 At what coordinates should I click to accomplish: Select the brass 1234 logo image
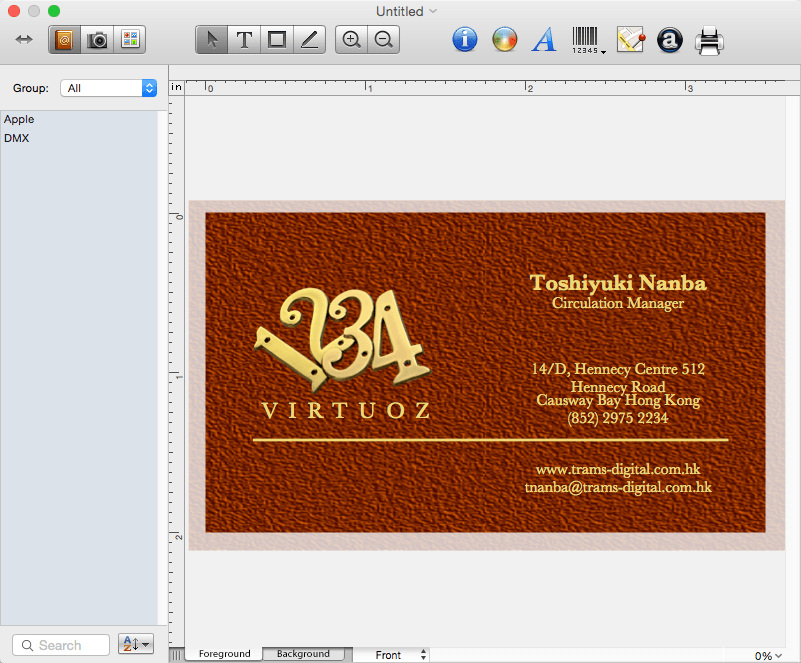(342, 338)
